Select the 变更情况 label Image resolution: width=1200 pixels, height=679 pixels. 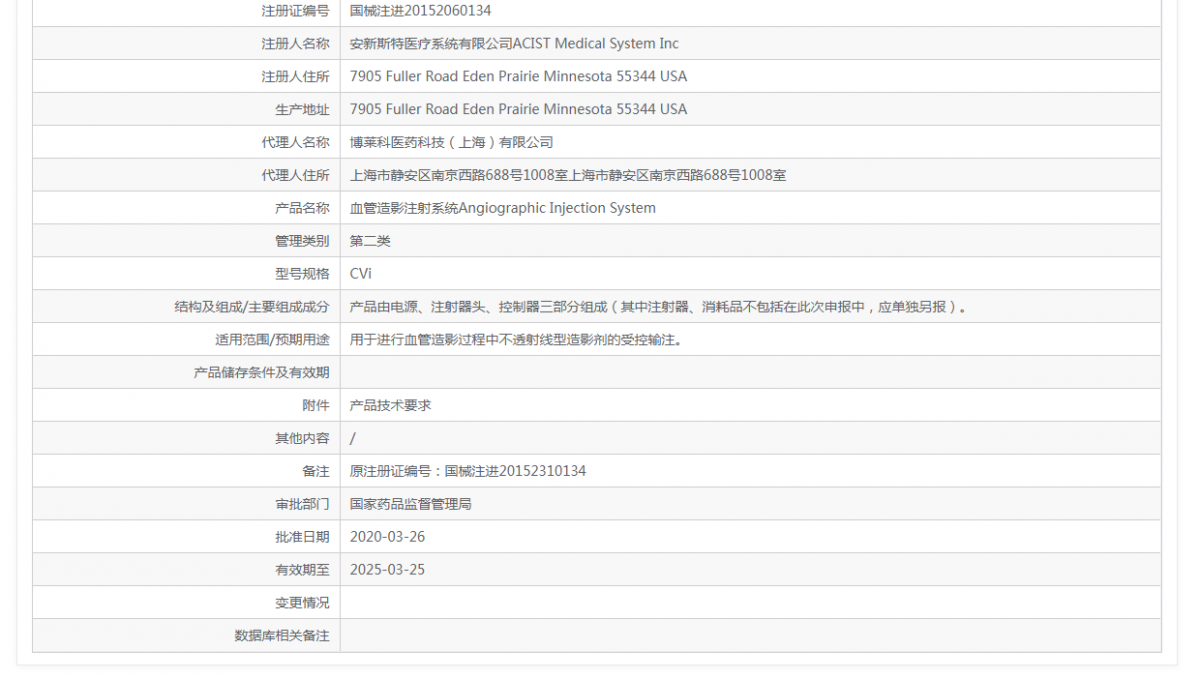click(x=302, y=603)
